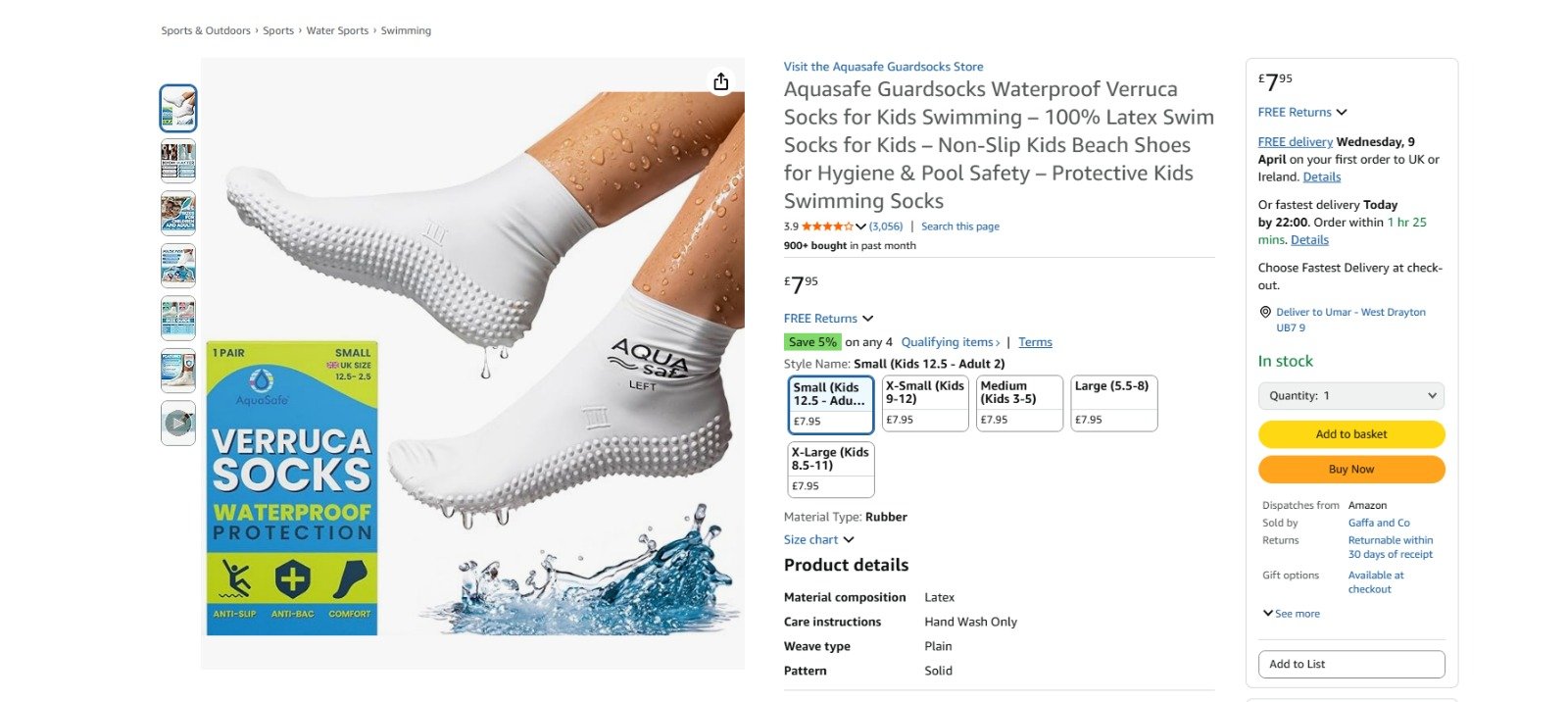Pick the Medium (Kids 3-5) size option
The height and width of the screenshot is (702, 1568).
(x=1019, y=403)
